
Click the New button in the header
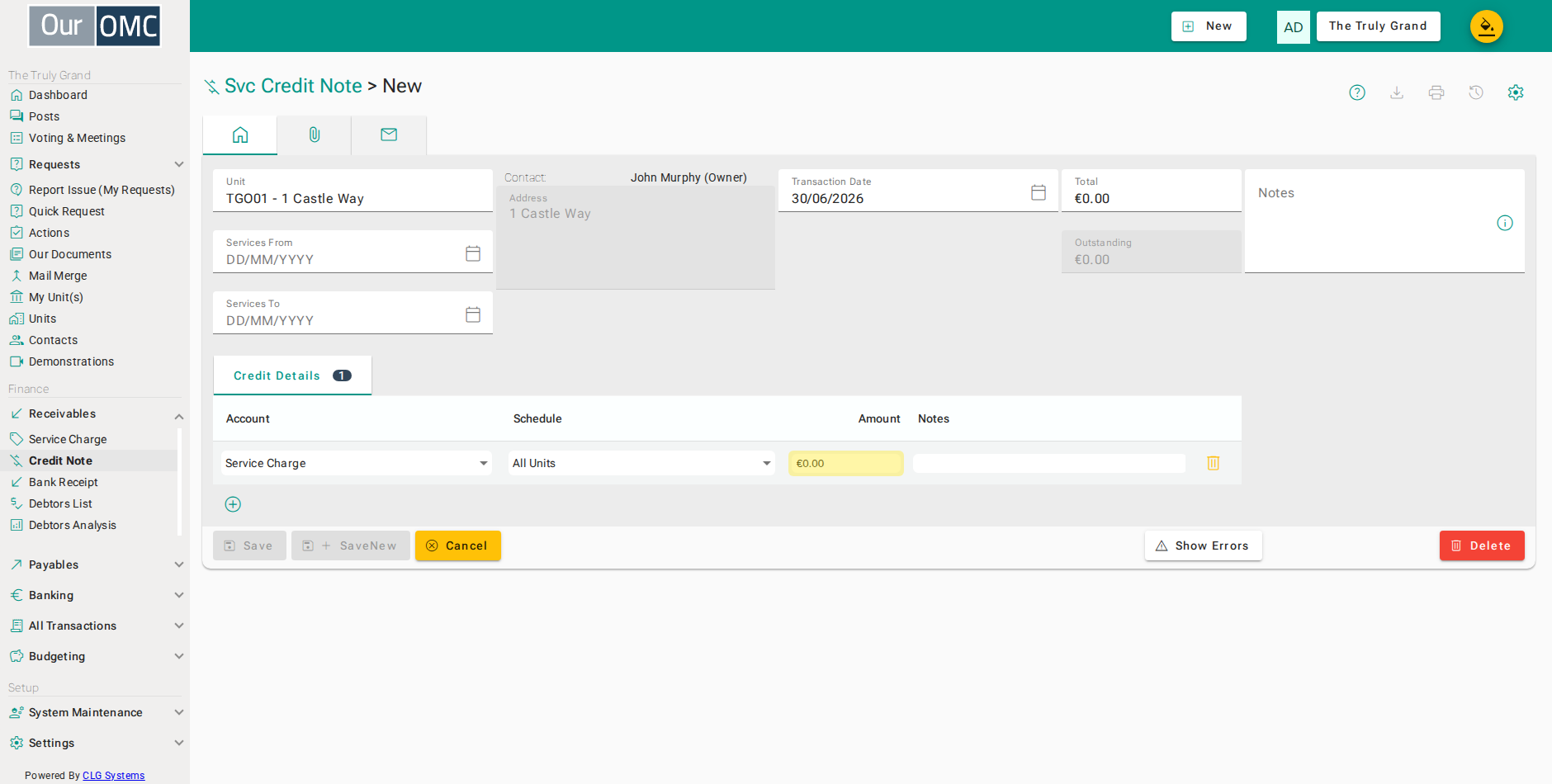(1209, 26)
